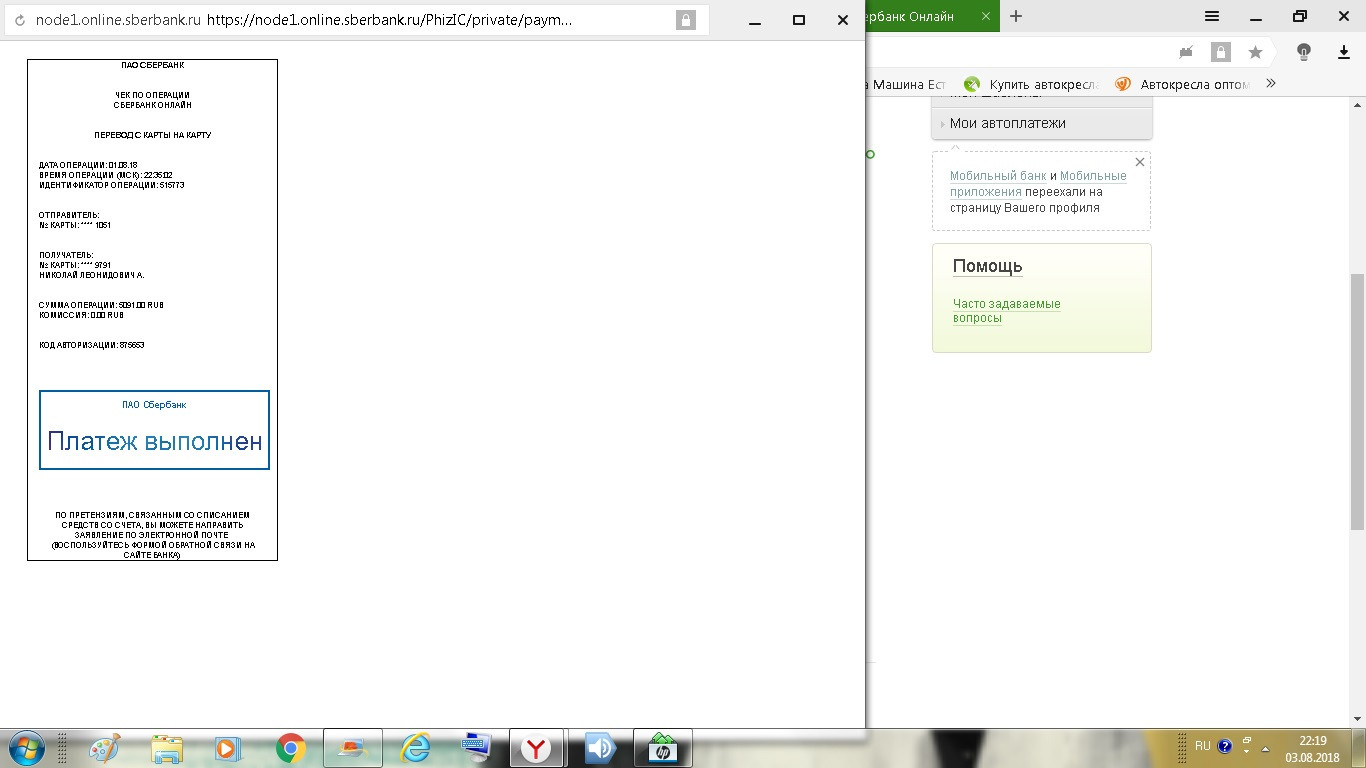1366x768 pixels.
Task: Open the Мобильный банк link
Action: (x=998, y=176)
